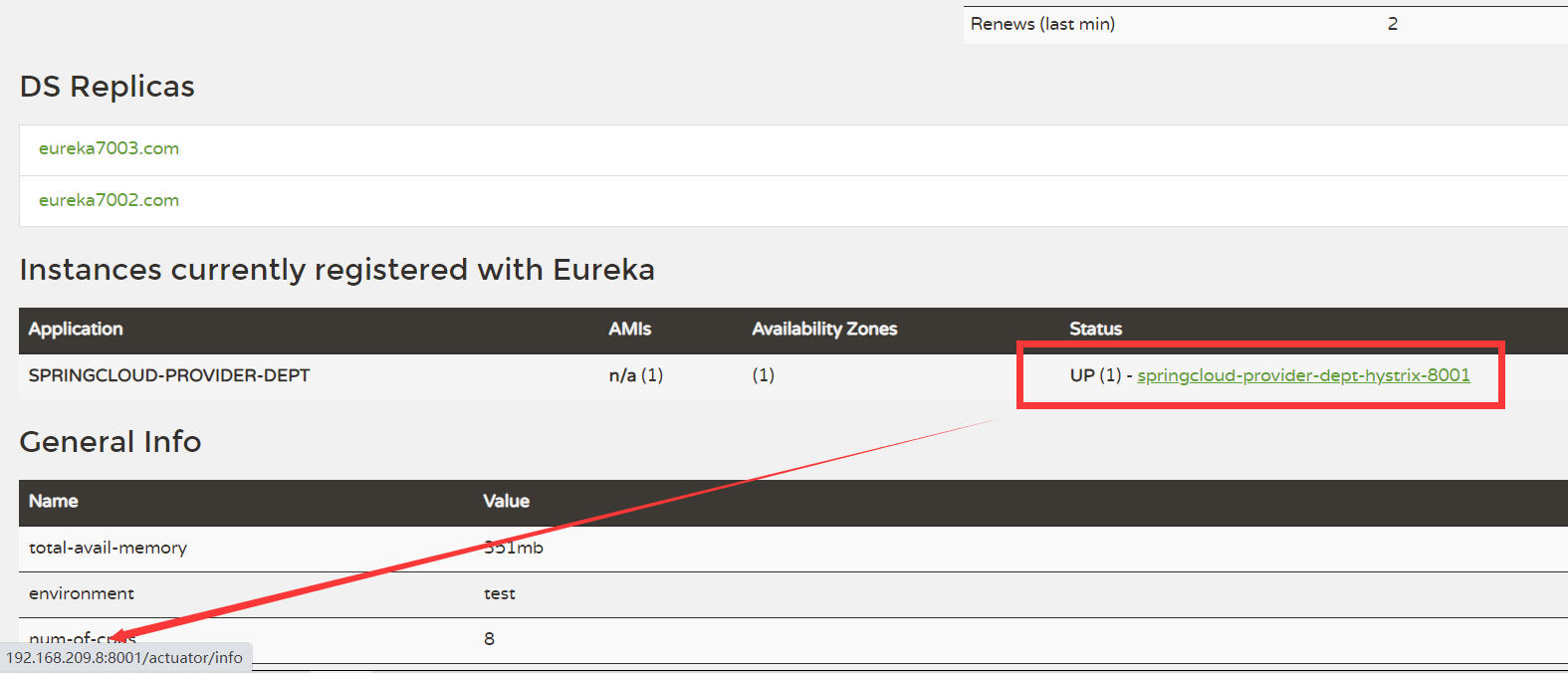Click the 'test' environment value
The height and width of the screenshot is (673, 1568).
click(499, 593)
